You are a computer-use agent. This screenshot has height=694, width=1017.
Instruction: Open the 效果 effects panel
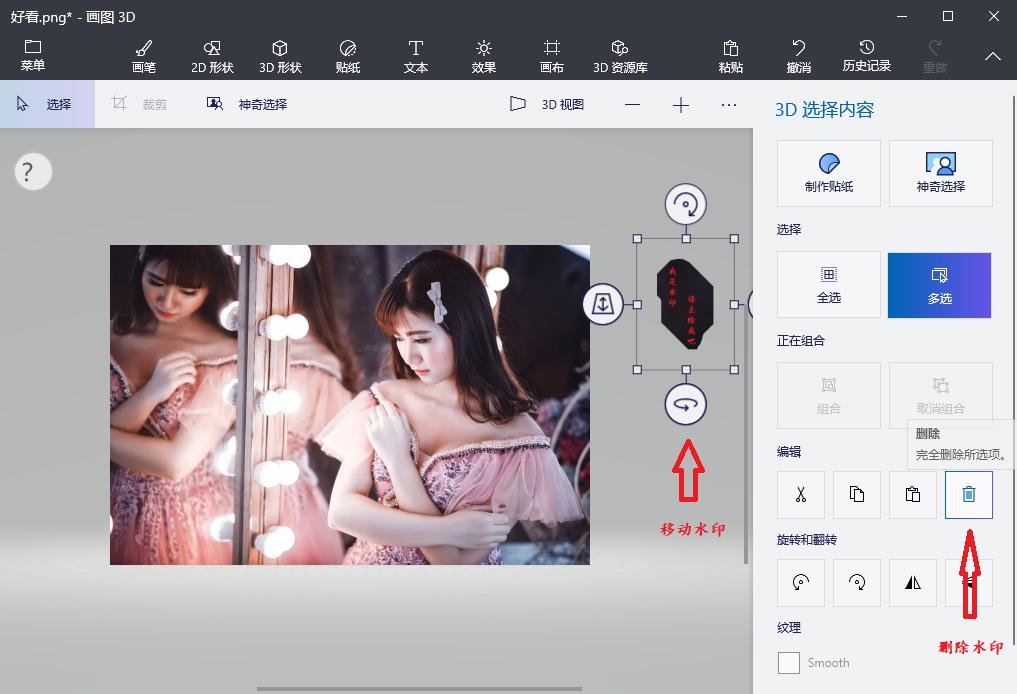tap(483, 55)
